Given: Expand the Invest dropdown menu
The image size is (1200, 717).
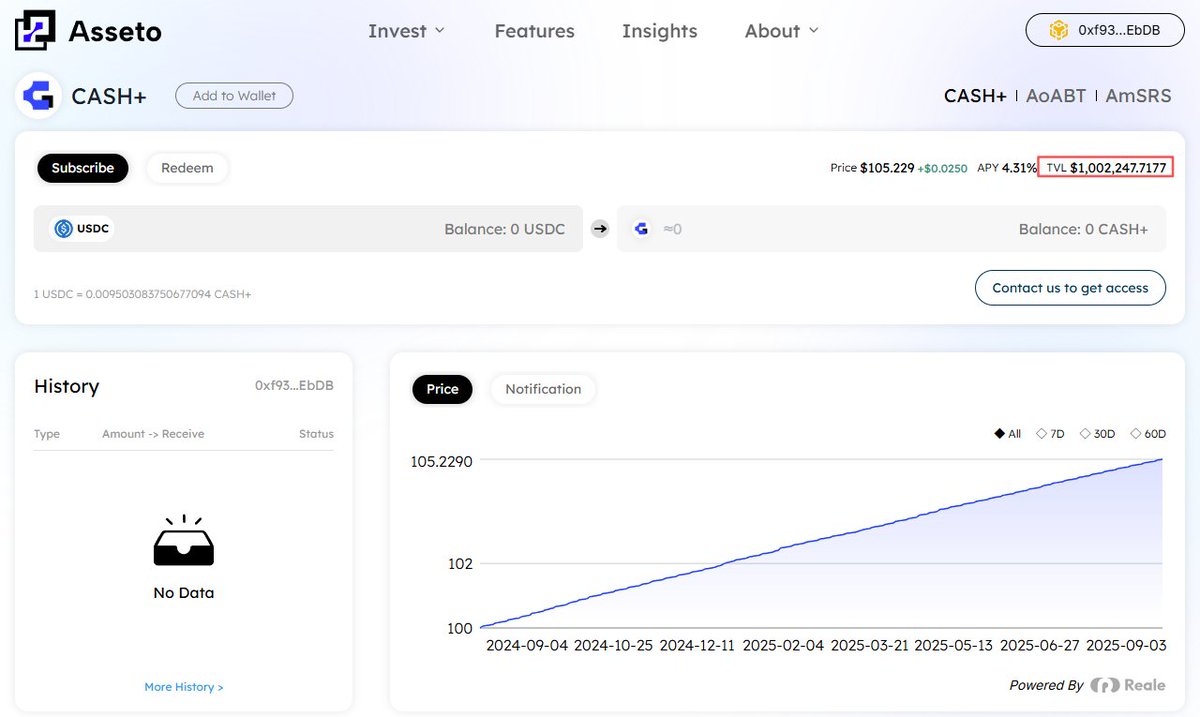Looking at the screenshot, I should click(406, 31).
